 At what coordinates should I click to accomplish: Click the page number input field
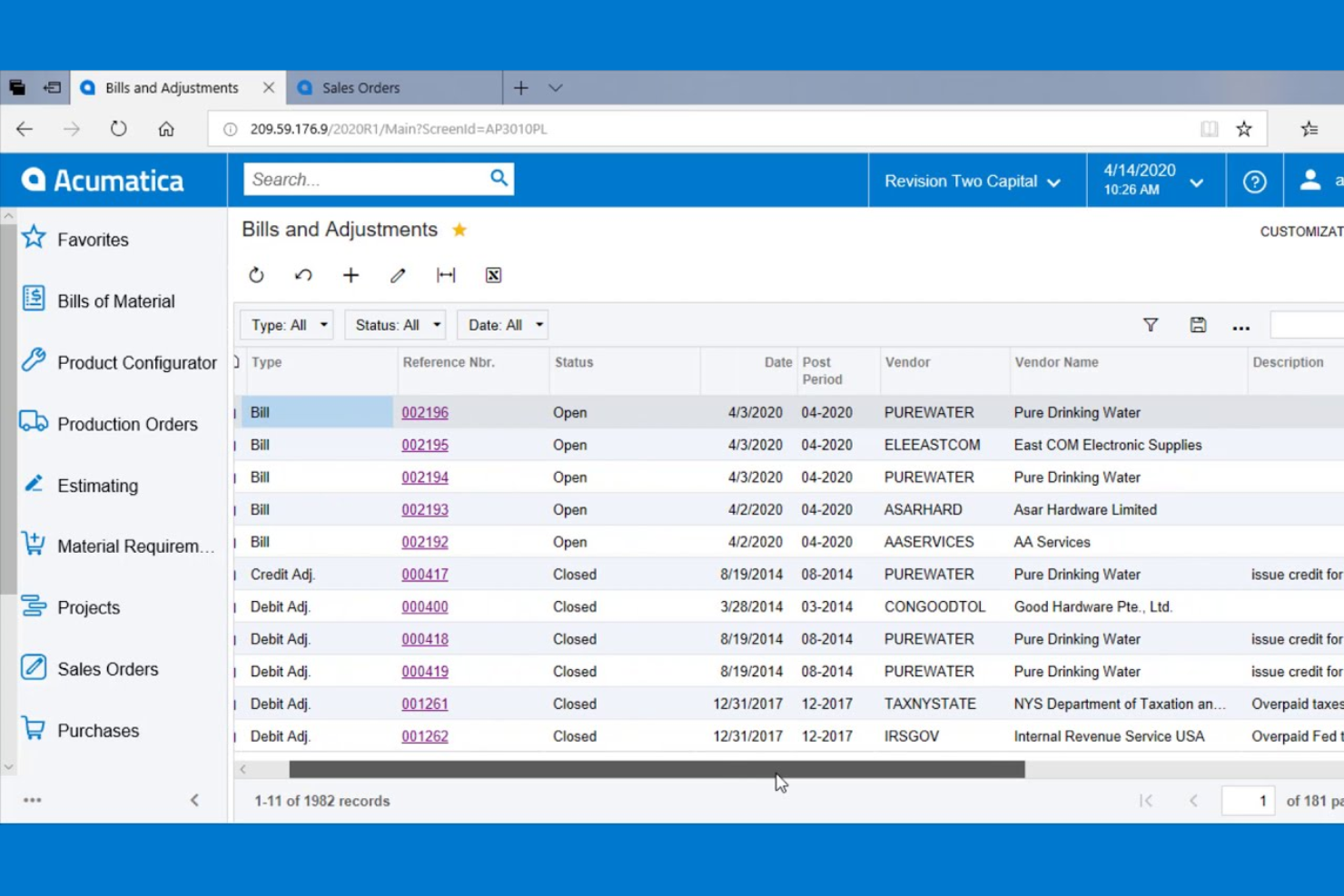coord(1248,801)
